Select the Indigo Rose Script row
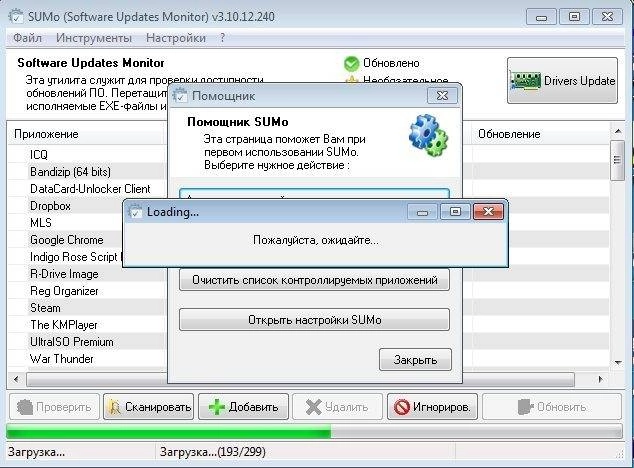Viewport: 634px width, 468px height. [x=66, y=257]
